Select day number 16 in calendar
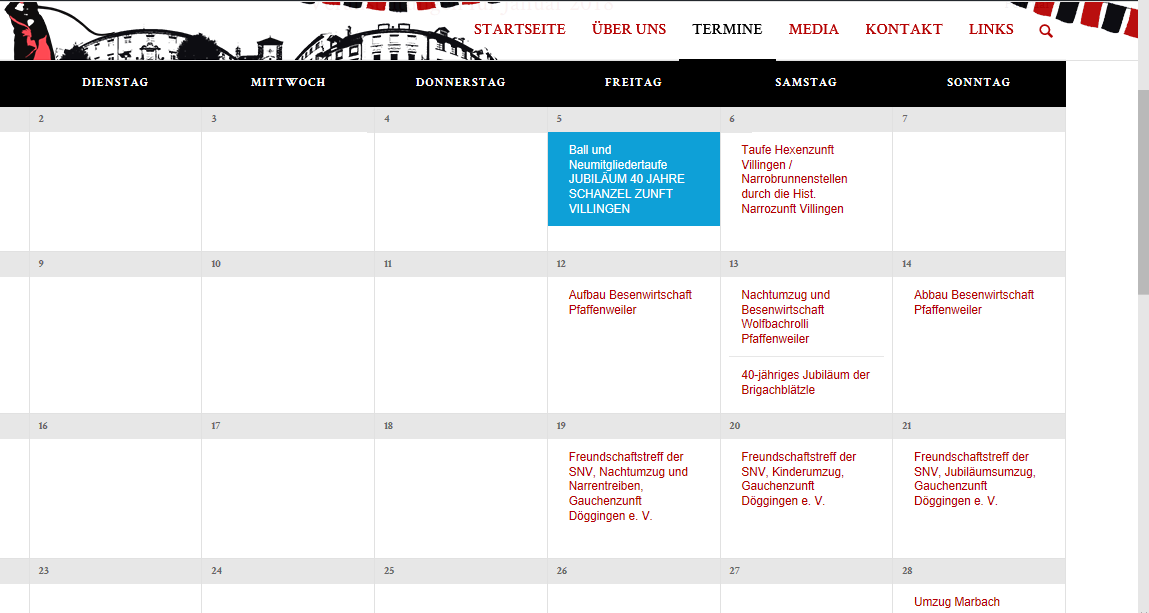The width and height of the screenshot is (1149, 613). [x=43, y=426]
